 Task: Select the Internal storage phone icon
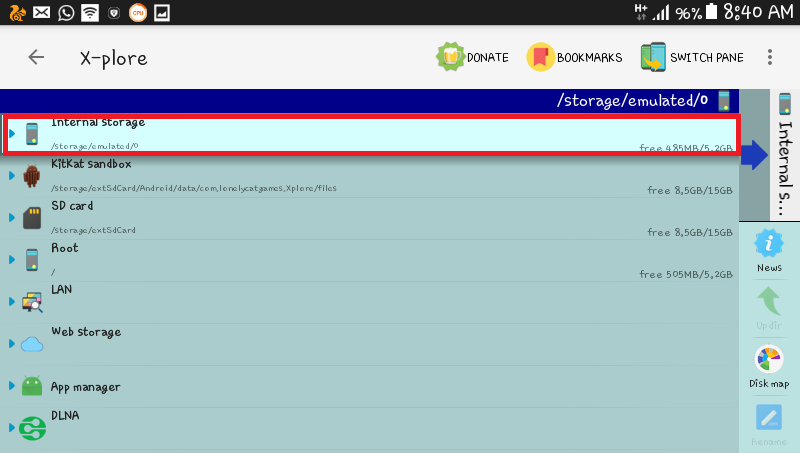pos(32,134)
